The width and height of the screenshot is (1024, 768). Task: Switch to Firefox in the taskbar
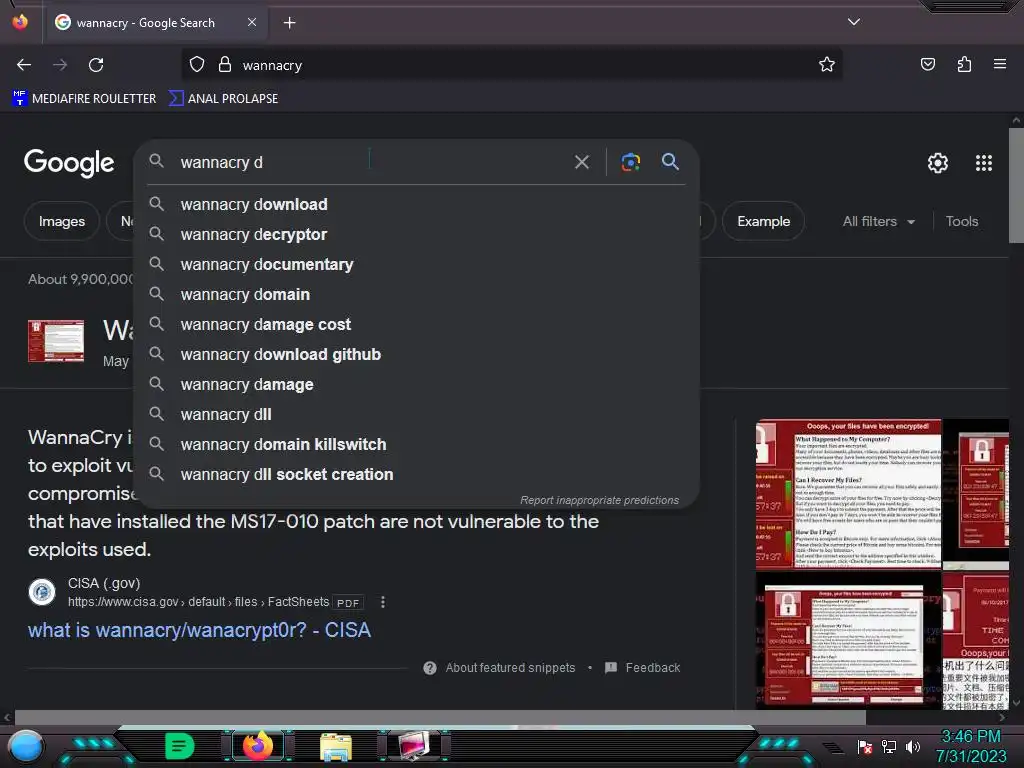(x=258, y=745)
